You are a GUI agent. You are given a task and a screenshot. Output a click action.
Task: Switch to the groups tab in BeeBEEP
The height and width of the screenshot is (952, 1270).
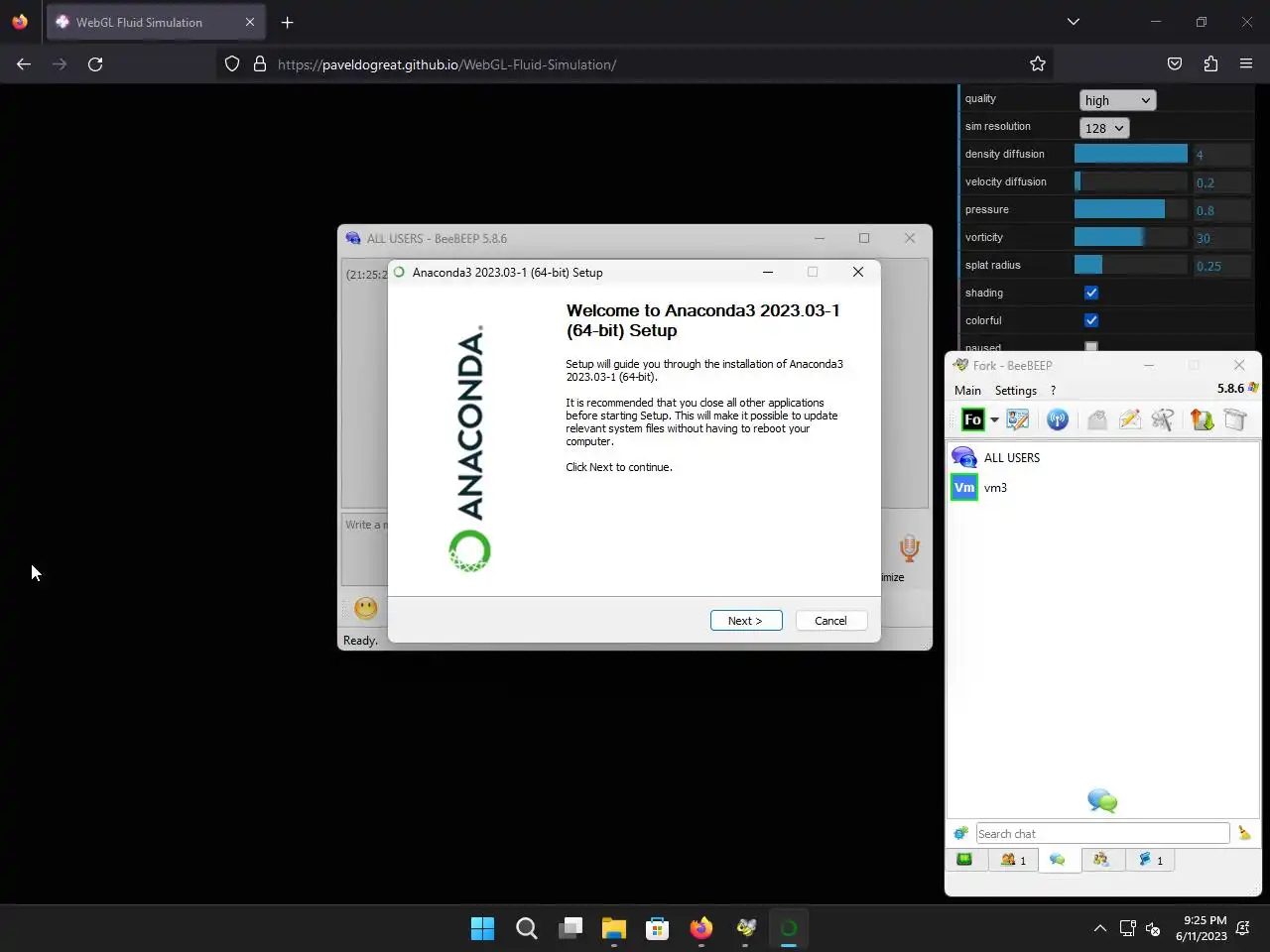click(x=1101, y=860)
